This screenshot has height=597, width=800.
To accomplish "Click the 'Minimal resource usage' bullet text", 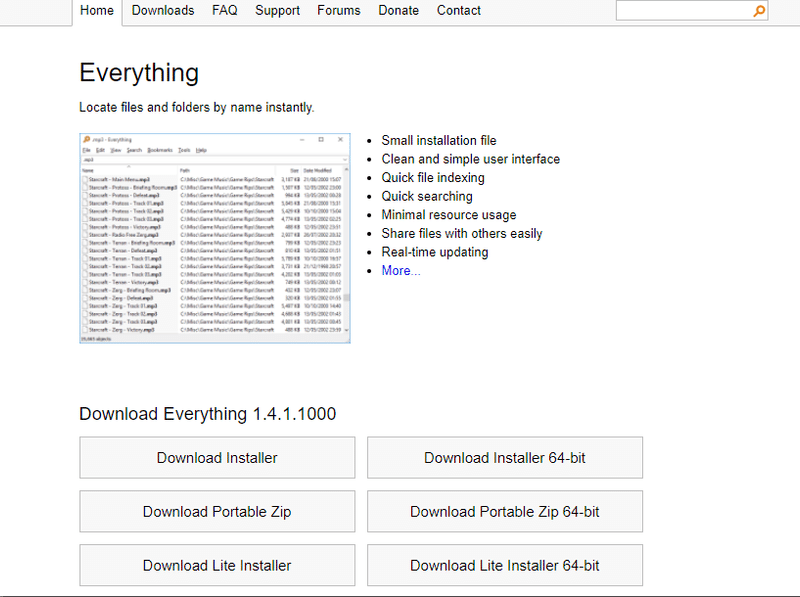I will [x=449, y=215].
